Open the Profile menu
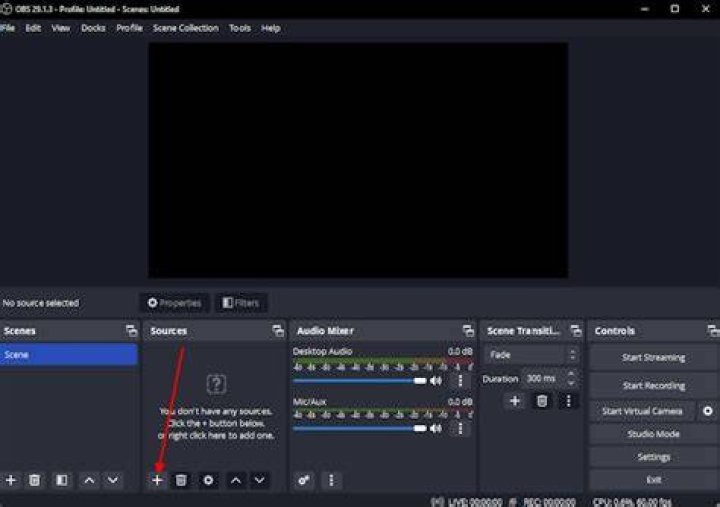The image size is (720, 507). pyautogui.click(x=129, y=28)
